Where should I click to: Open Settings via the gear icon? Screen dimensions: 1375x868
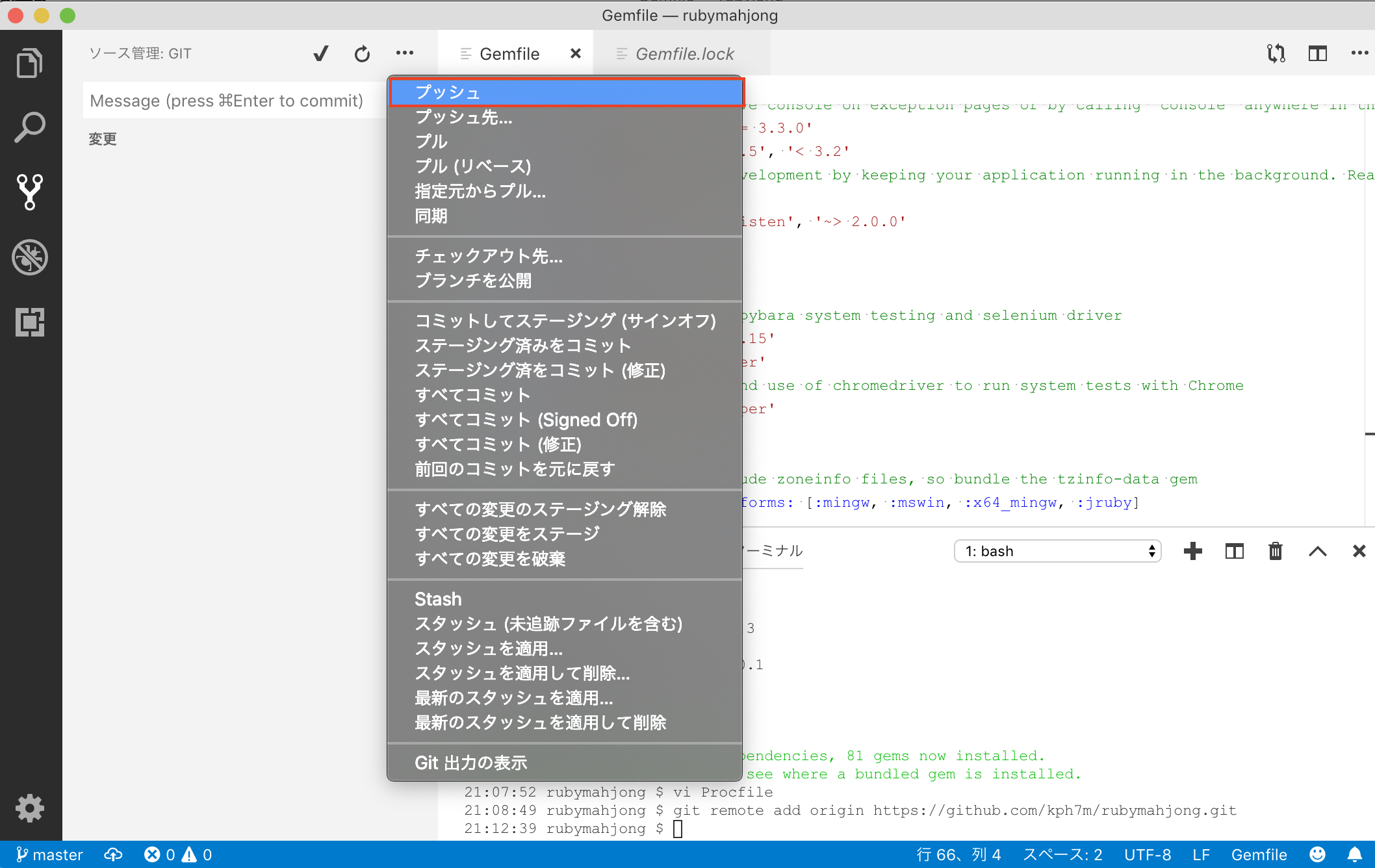pyautogui.click(x=30, y=808)
